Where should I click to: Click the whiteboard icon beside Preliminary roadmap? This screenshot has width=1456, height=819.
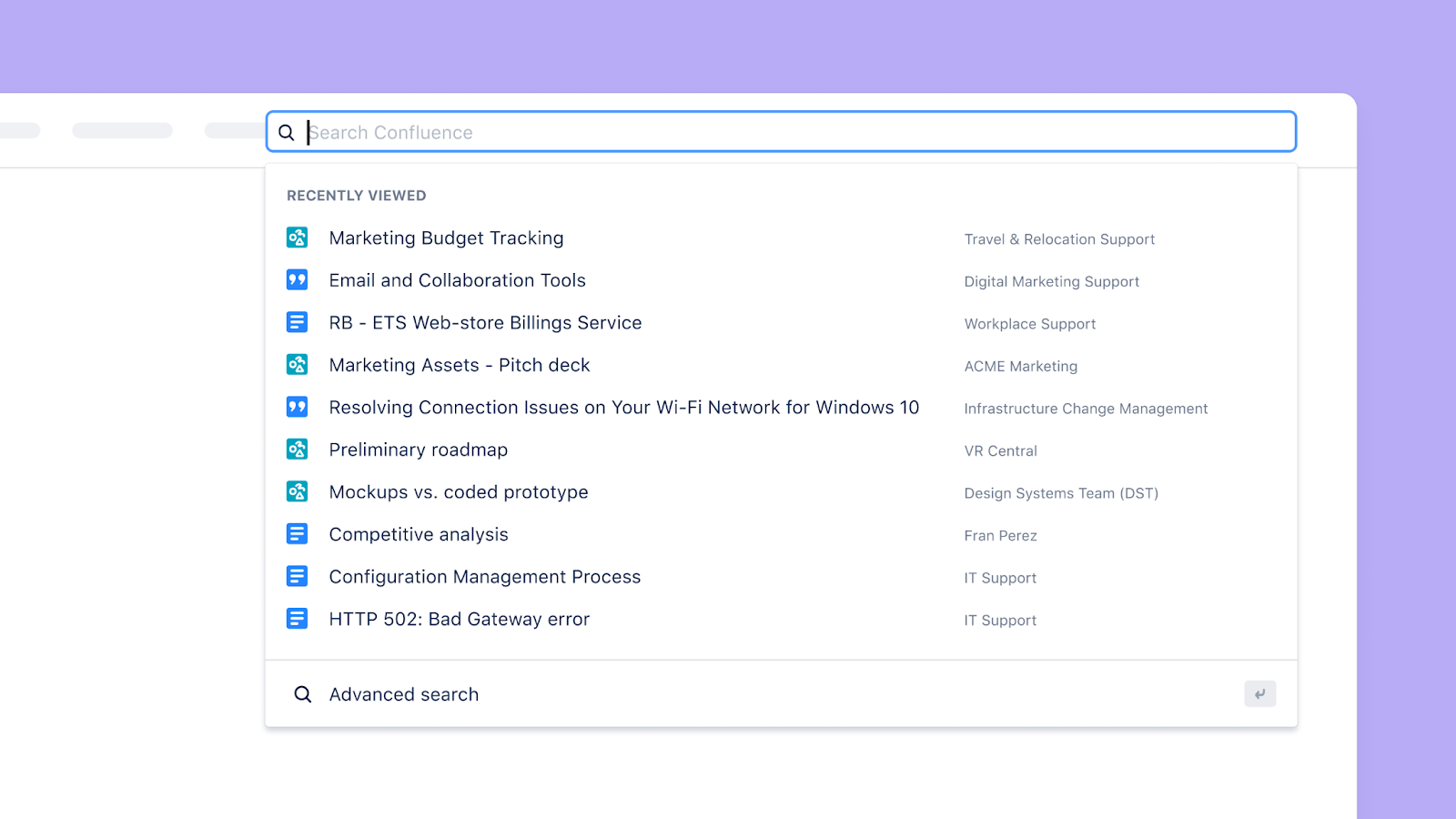(297, 449)
